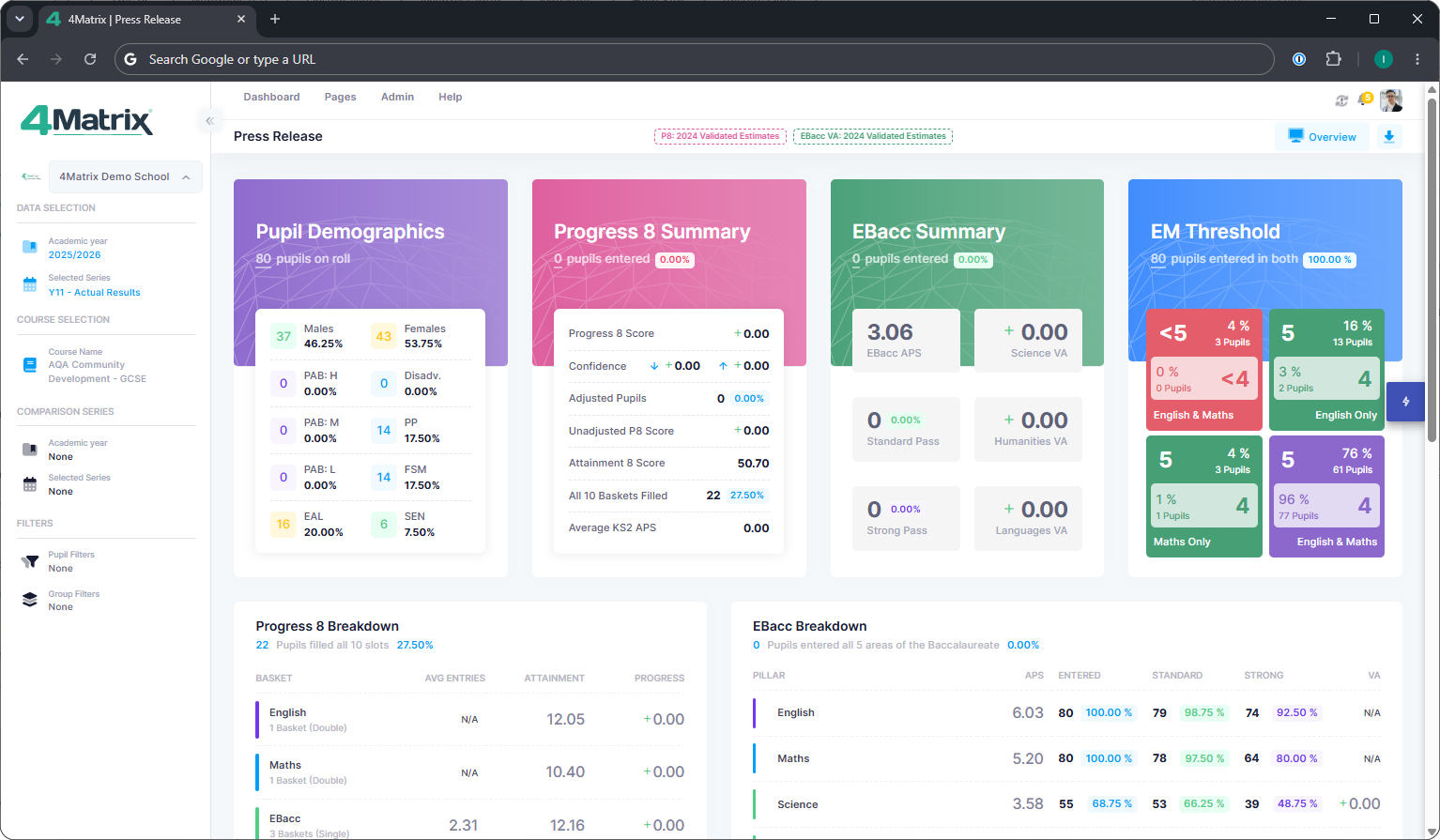1440x840 pixels.
Task: Click the Selected Series calendar icon under Data Selection
Action: tap(29, 284)
